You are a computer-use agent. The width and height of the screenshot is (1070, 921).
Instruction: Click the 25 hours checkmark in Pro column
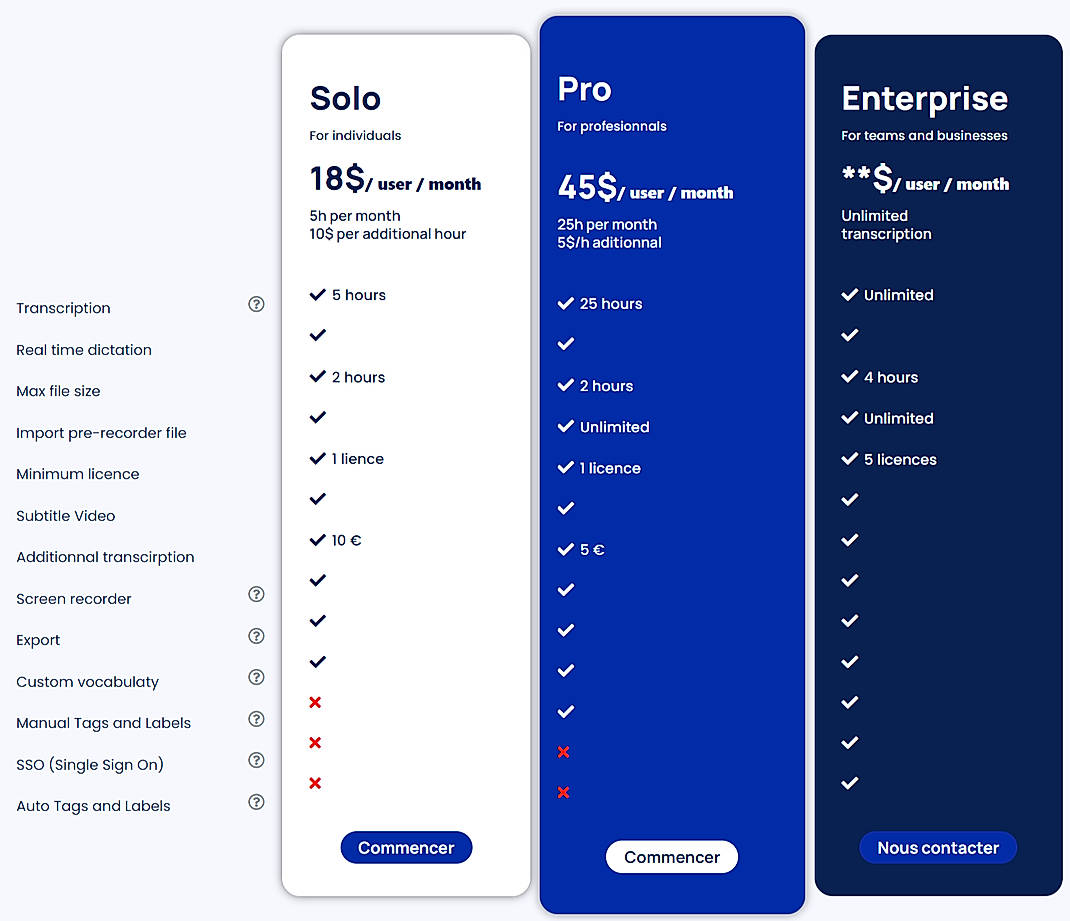566,303
